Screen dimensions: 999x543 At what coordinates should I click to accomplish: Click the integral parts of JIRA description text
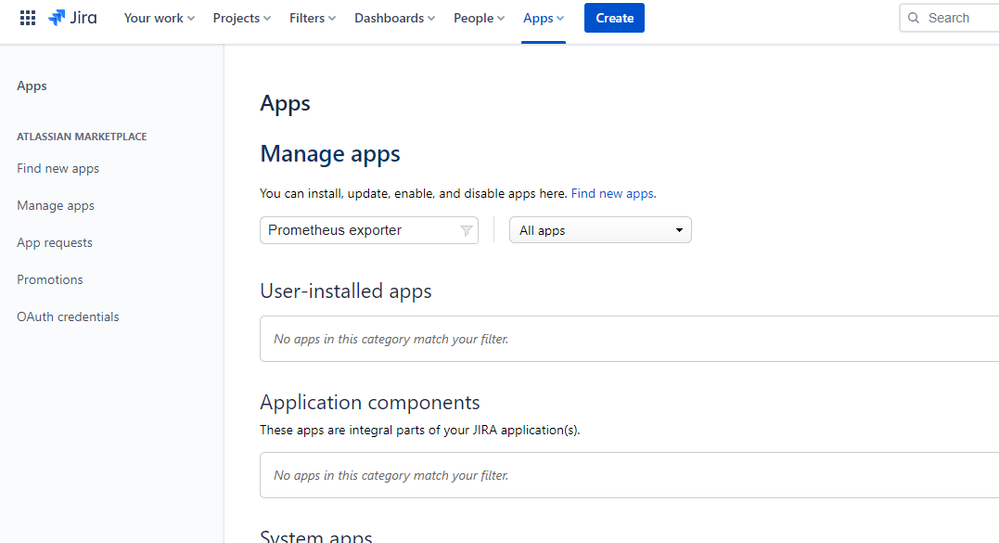(x=420, y=430)
